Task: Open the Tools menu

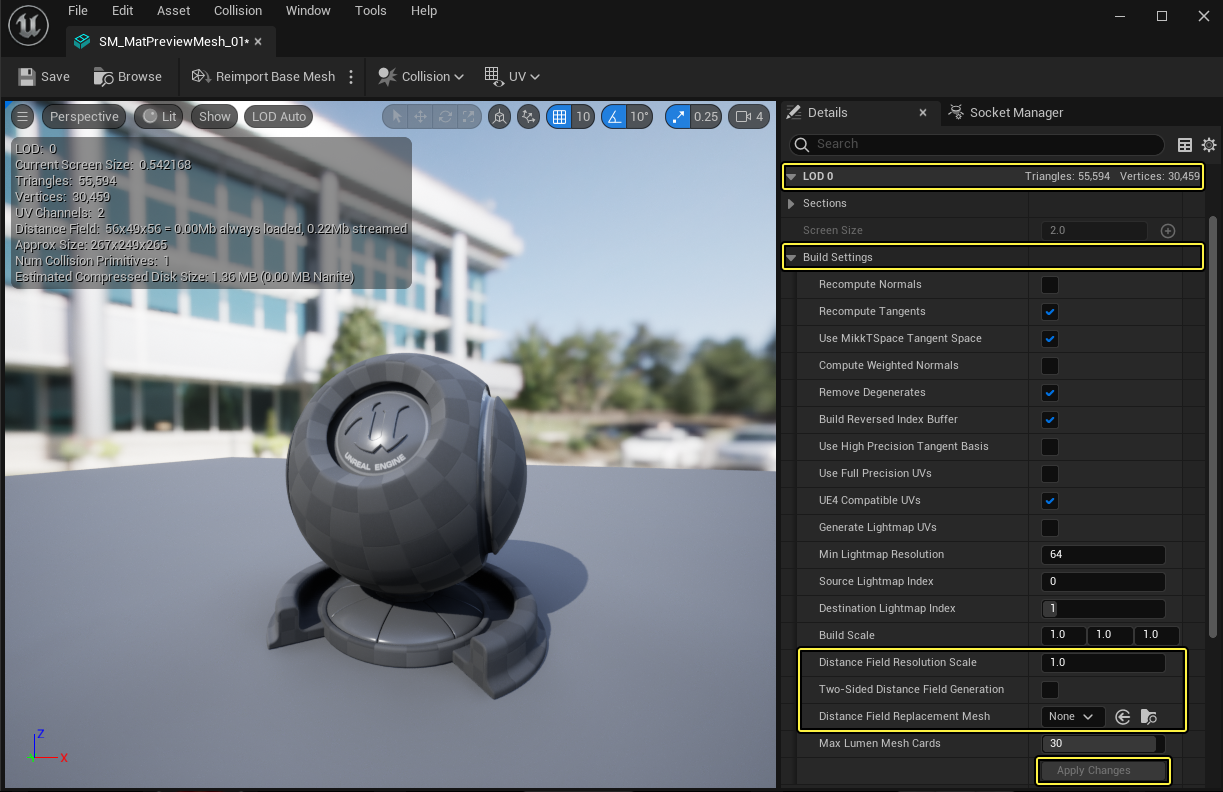Action: click(x=371, y=10)
